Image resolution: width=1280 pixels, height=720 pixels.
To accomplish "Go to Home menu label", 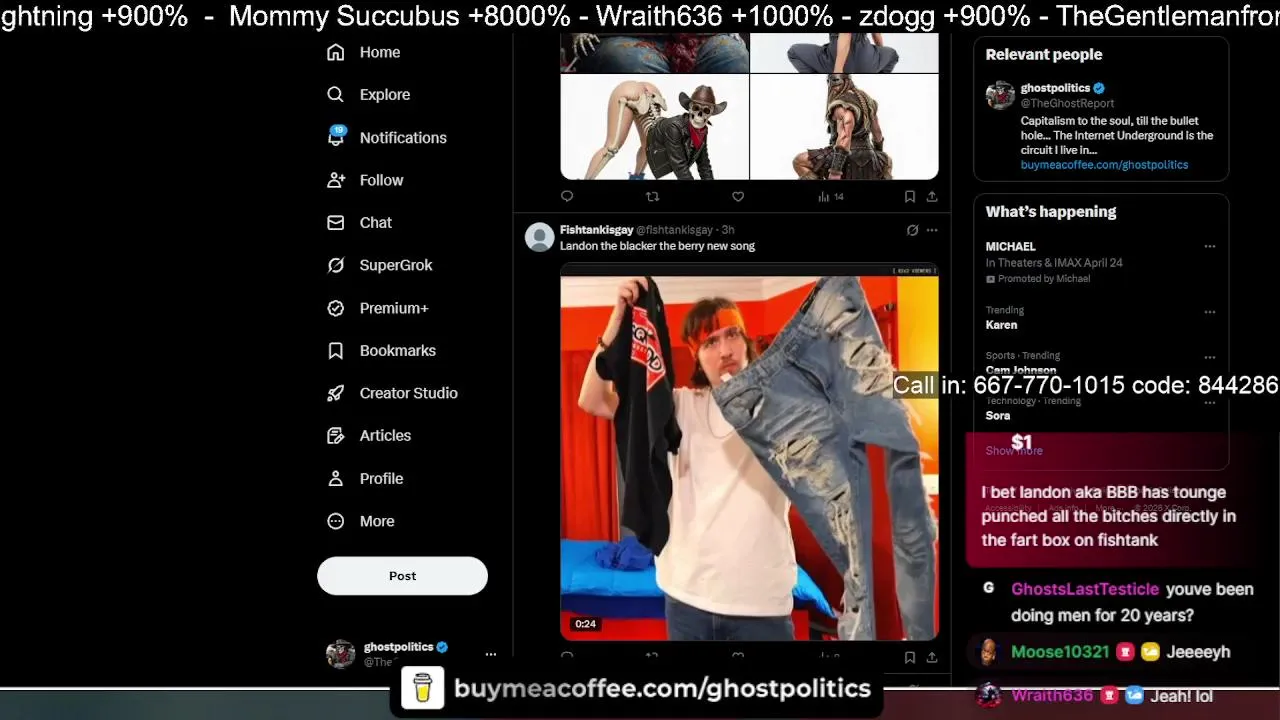I will [x=380, y=52].
